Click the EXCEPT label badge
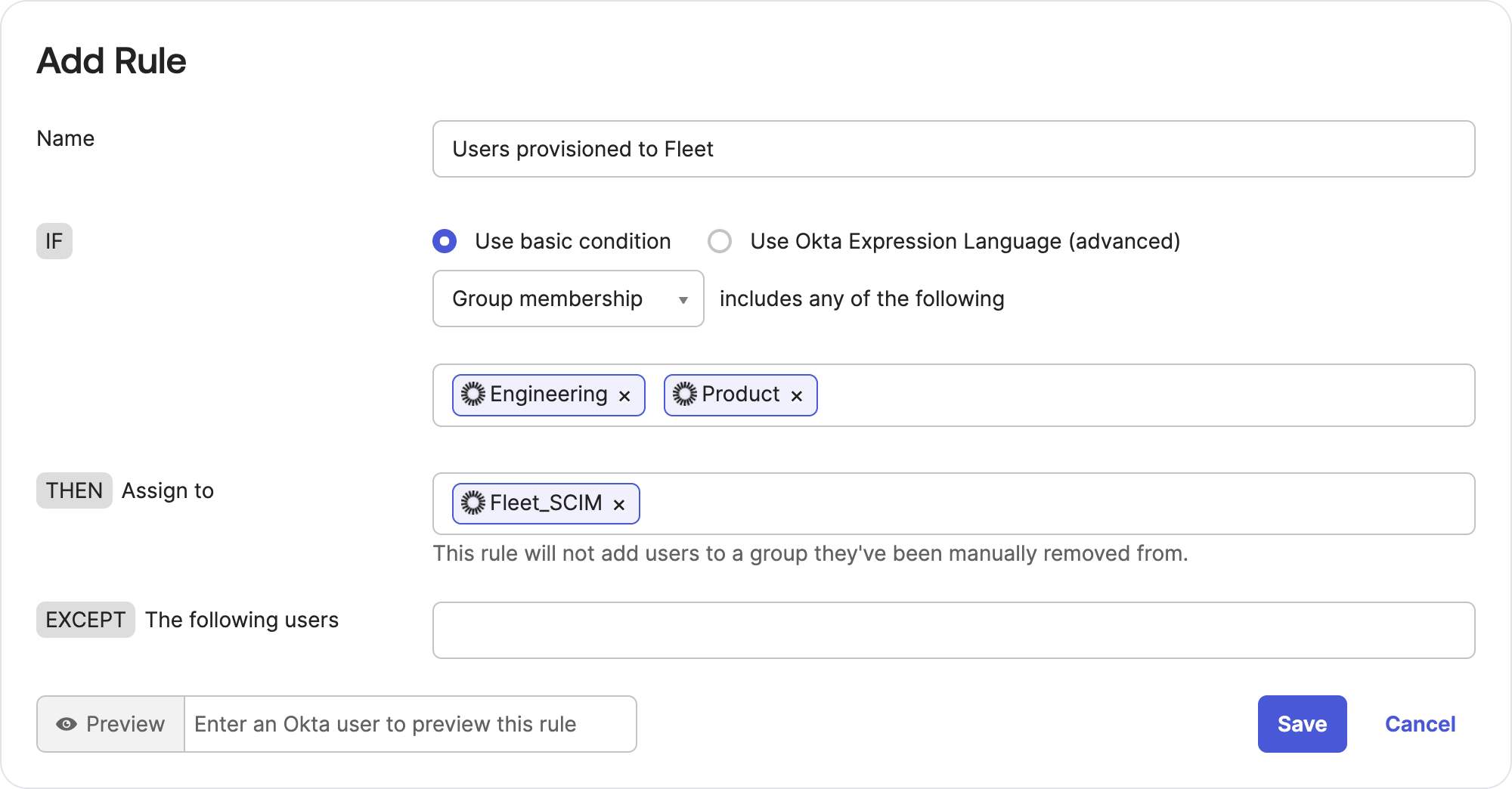The image size is (1512, 789). [85, 620]
